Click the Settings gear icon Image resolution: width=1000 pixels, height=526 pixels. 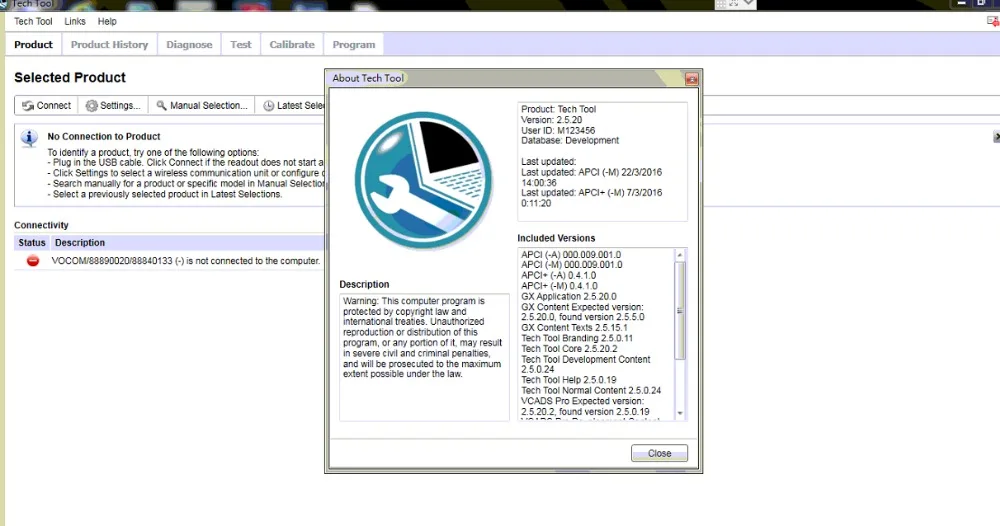(92, 106)
